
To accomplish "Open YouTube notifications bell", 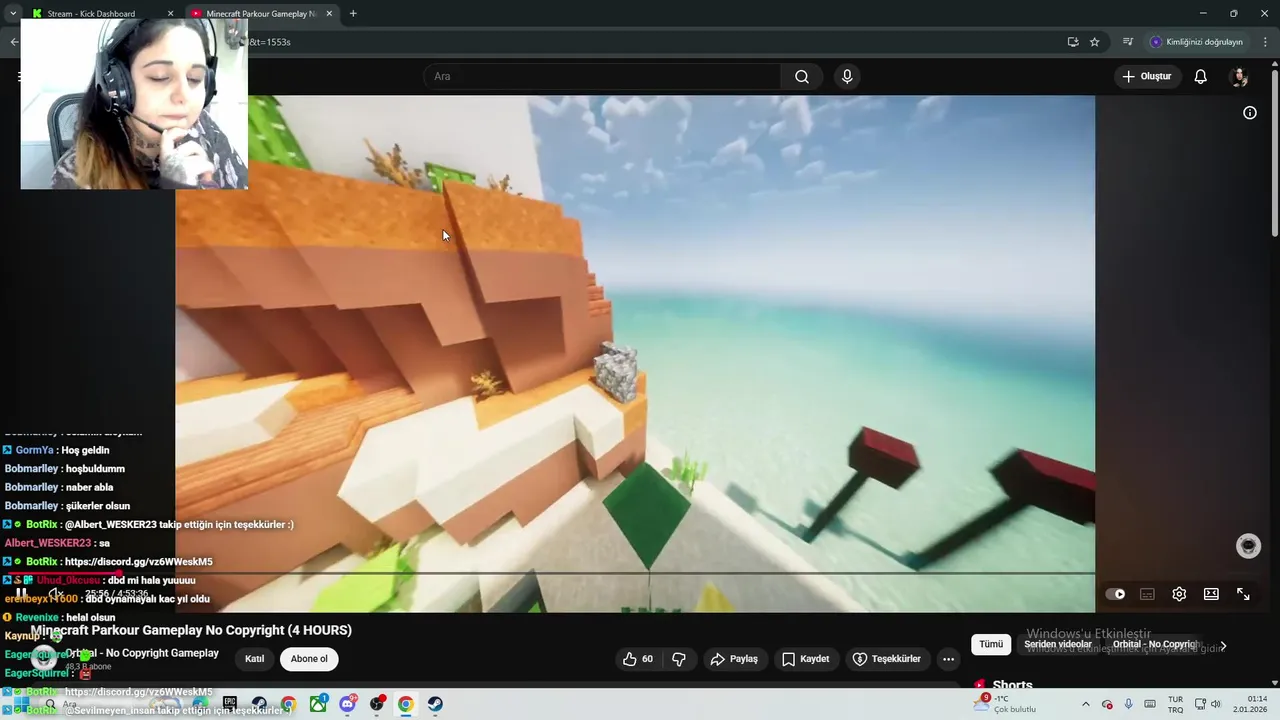I will coord(1201,76).
